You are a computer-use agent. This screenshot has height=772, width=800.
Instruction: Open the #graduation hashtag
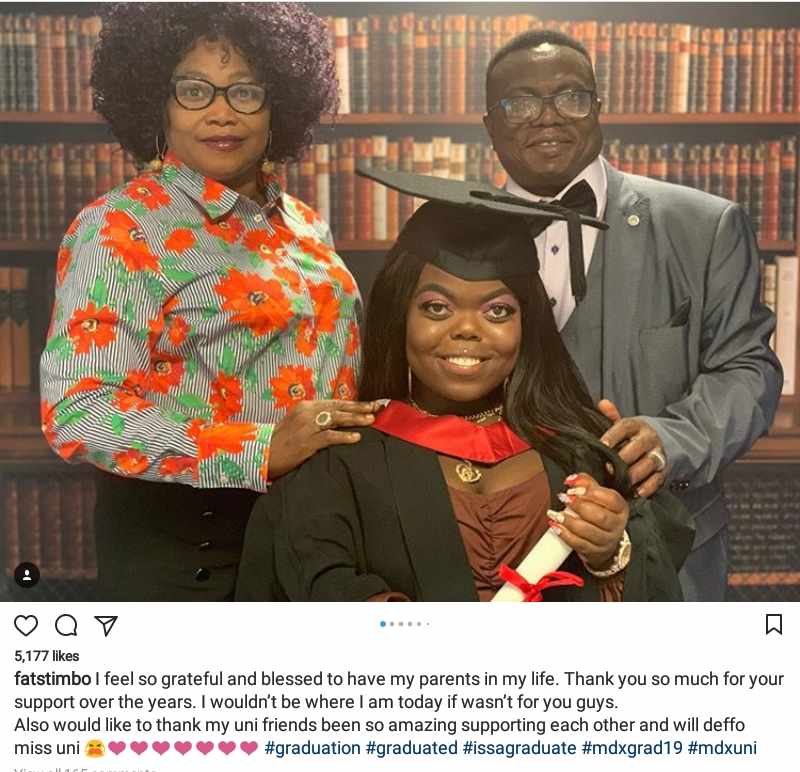click(x=313, y=748)
